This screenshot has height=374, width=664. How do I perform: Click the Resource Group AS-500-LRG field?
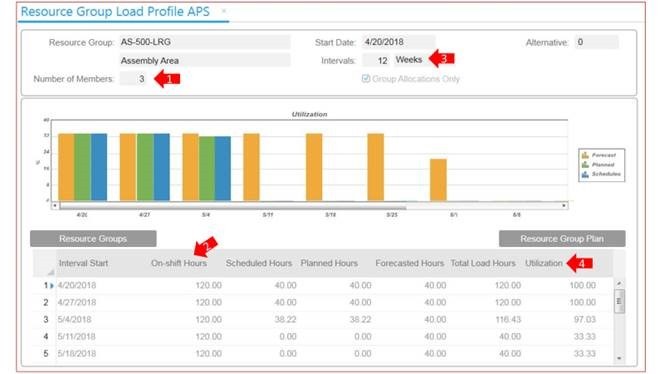(x=205, y=42)
